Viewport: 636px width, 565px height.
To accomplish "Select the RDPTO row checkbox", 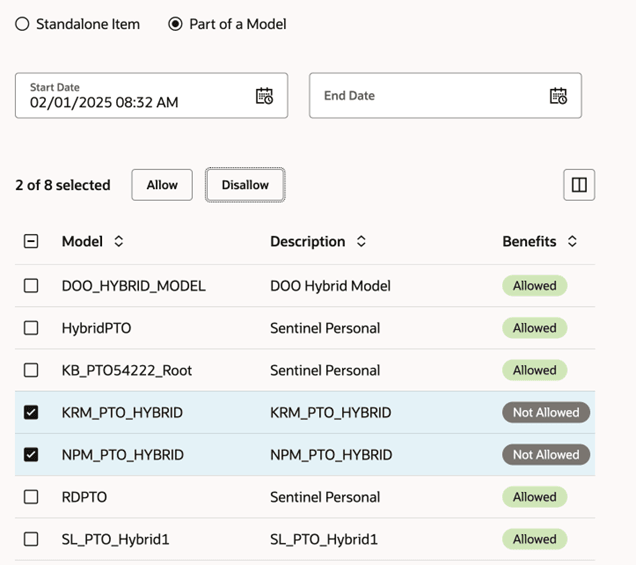I will 31,497.
